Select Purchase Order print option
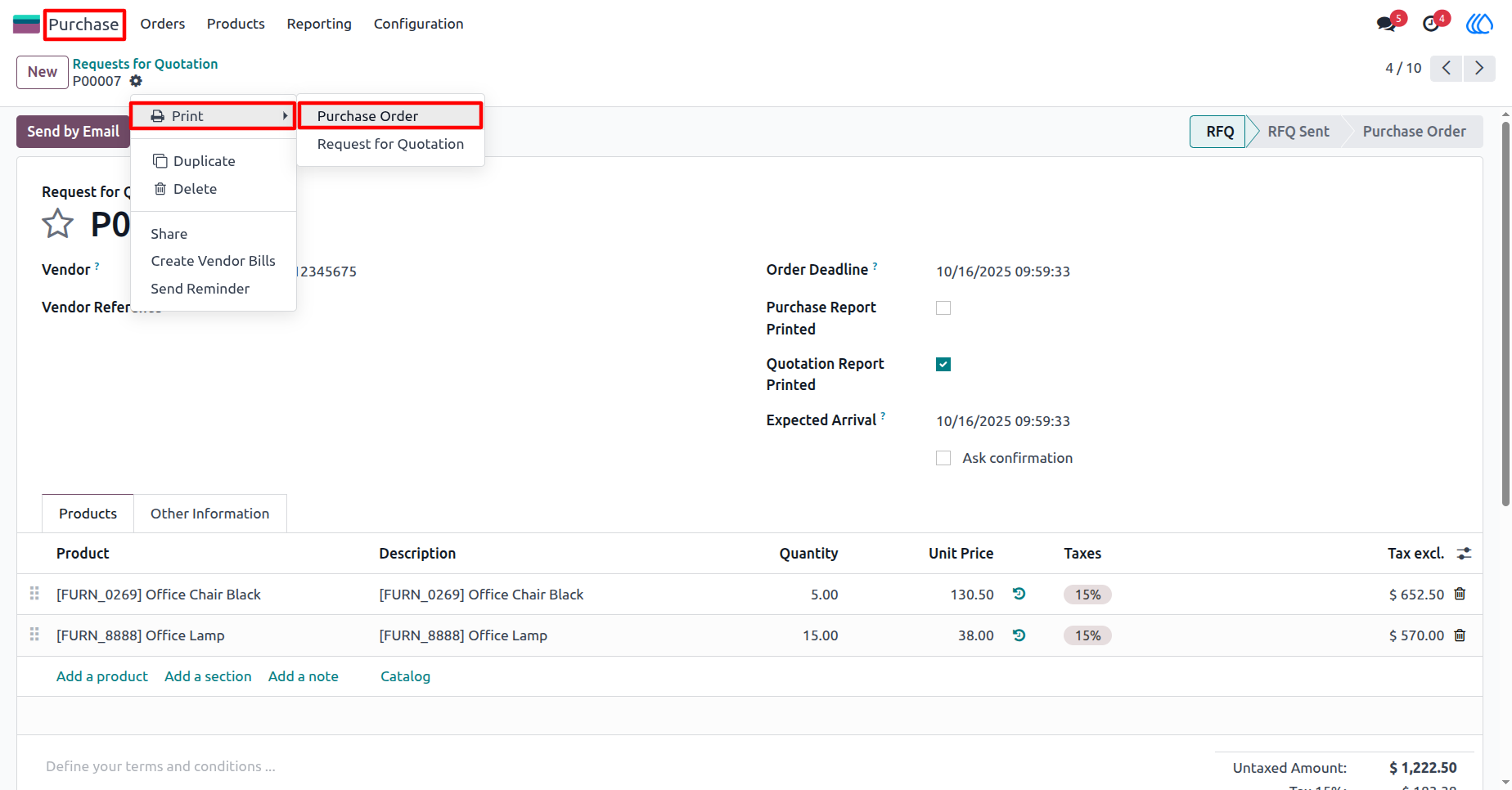1512x790 pixels. coord(390,116)
